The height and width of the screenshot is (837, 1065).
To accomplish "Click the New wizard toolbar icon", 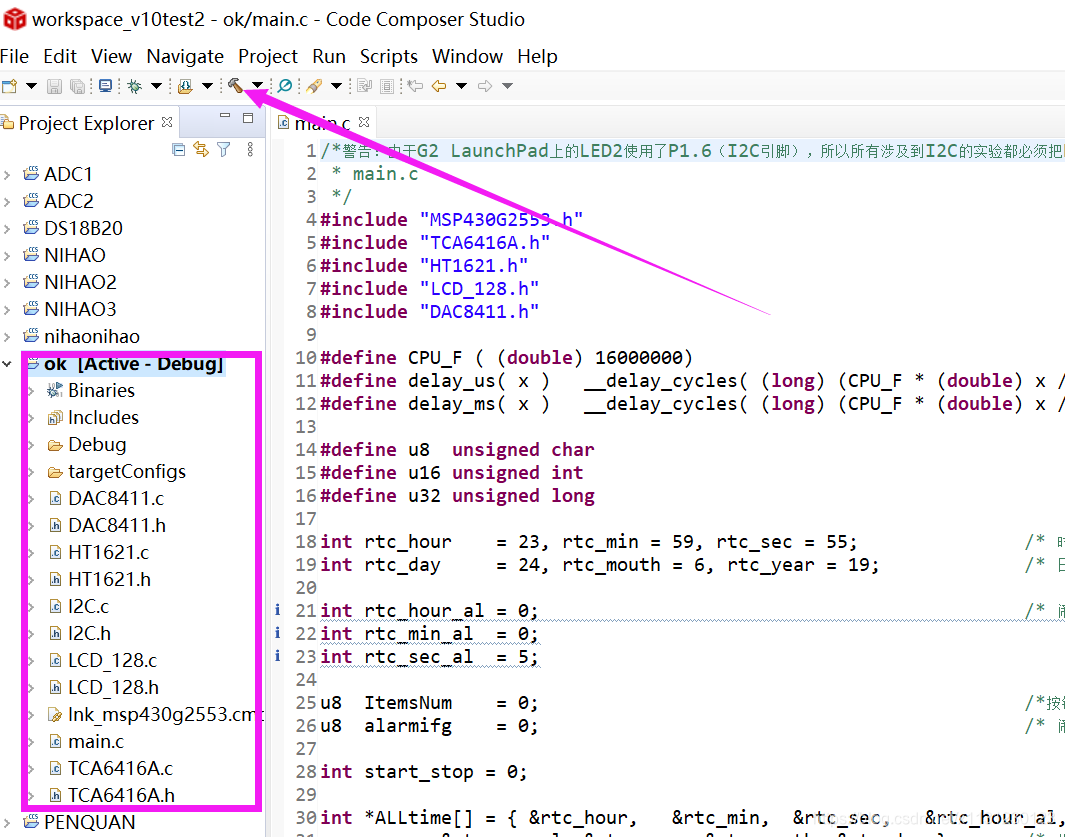I will 10,86.
